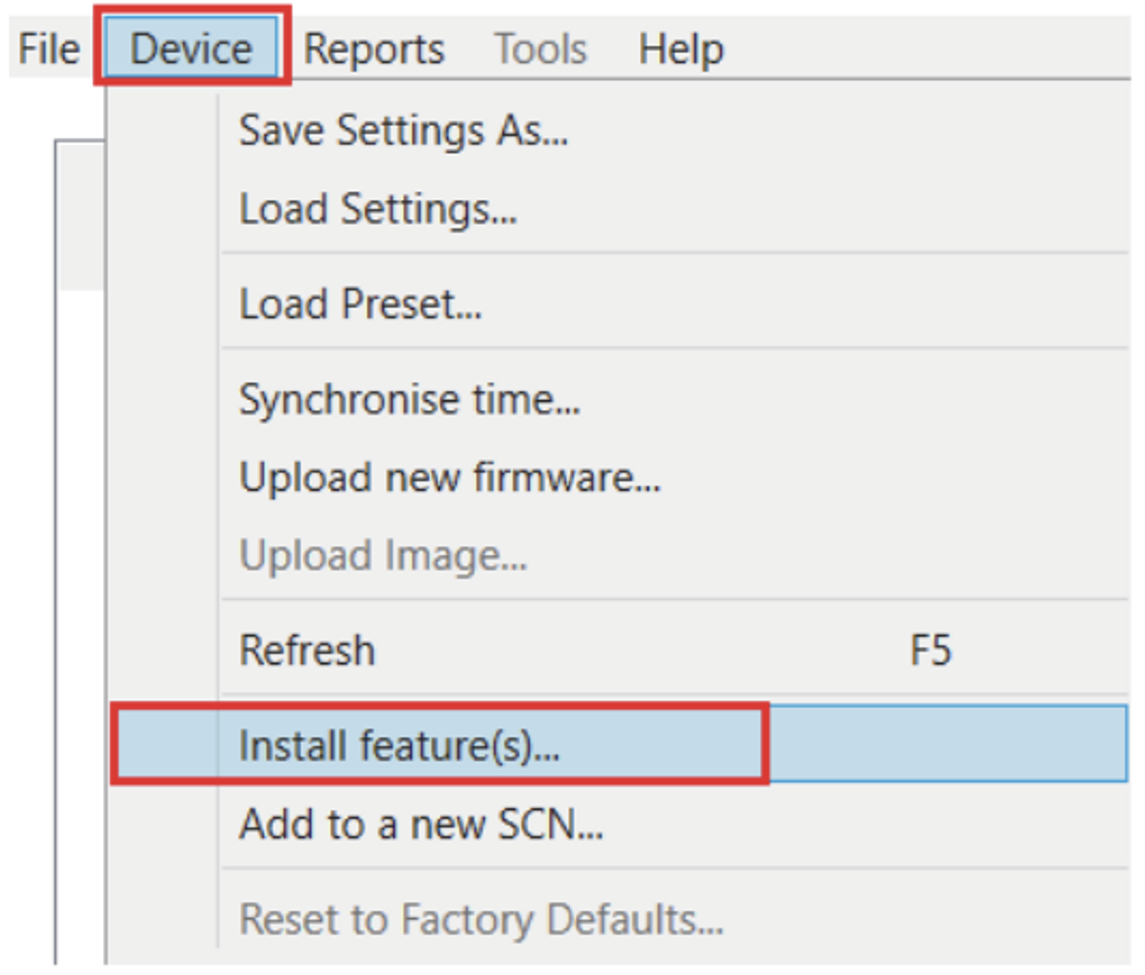Viewport: 1145px width, 975px height.
Task: Select Install feature(s)… menu item
Action: point(399,746)
